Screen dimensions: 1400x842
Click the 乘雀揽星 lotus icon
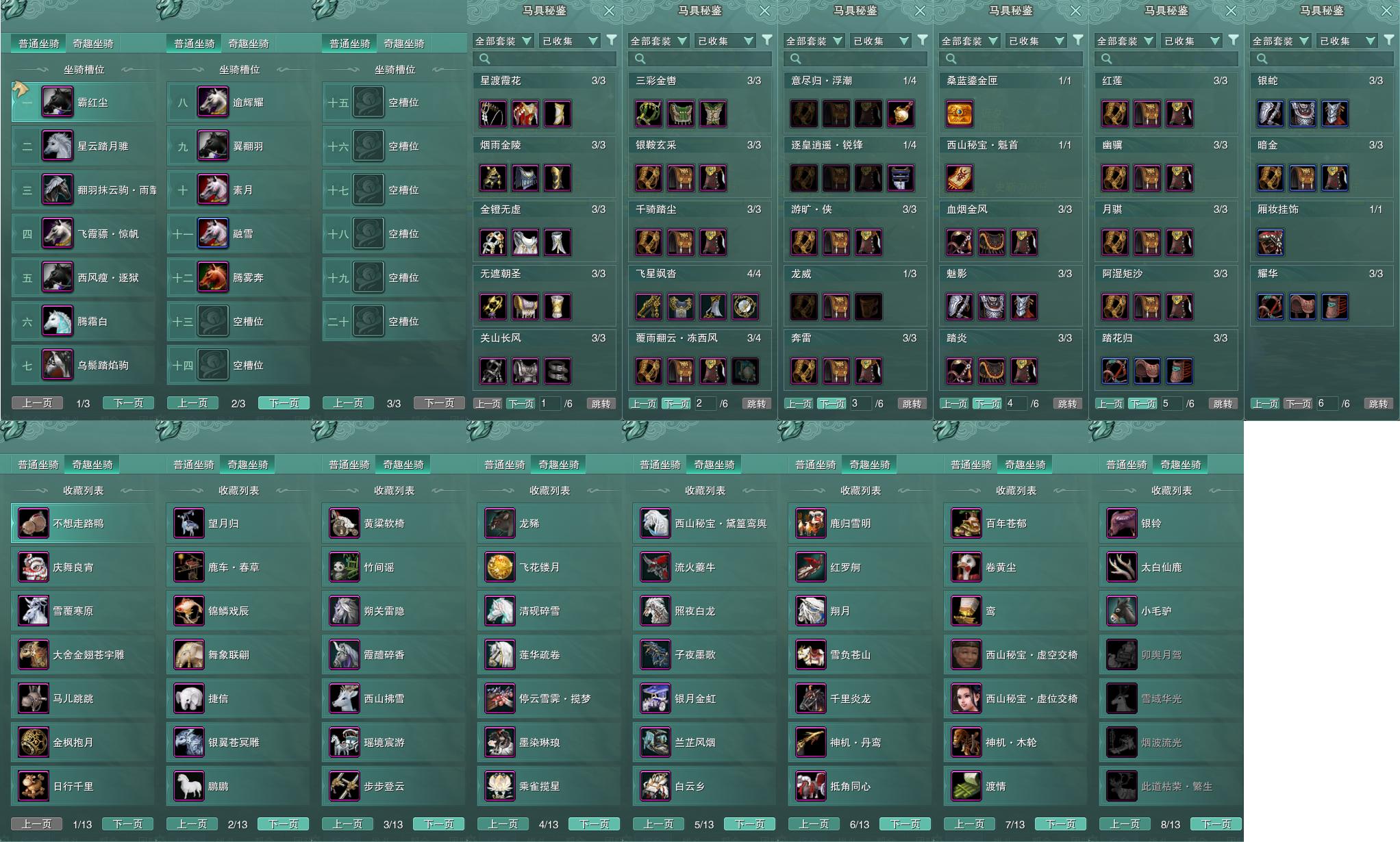[x=499, y=786]
